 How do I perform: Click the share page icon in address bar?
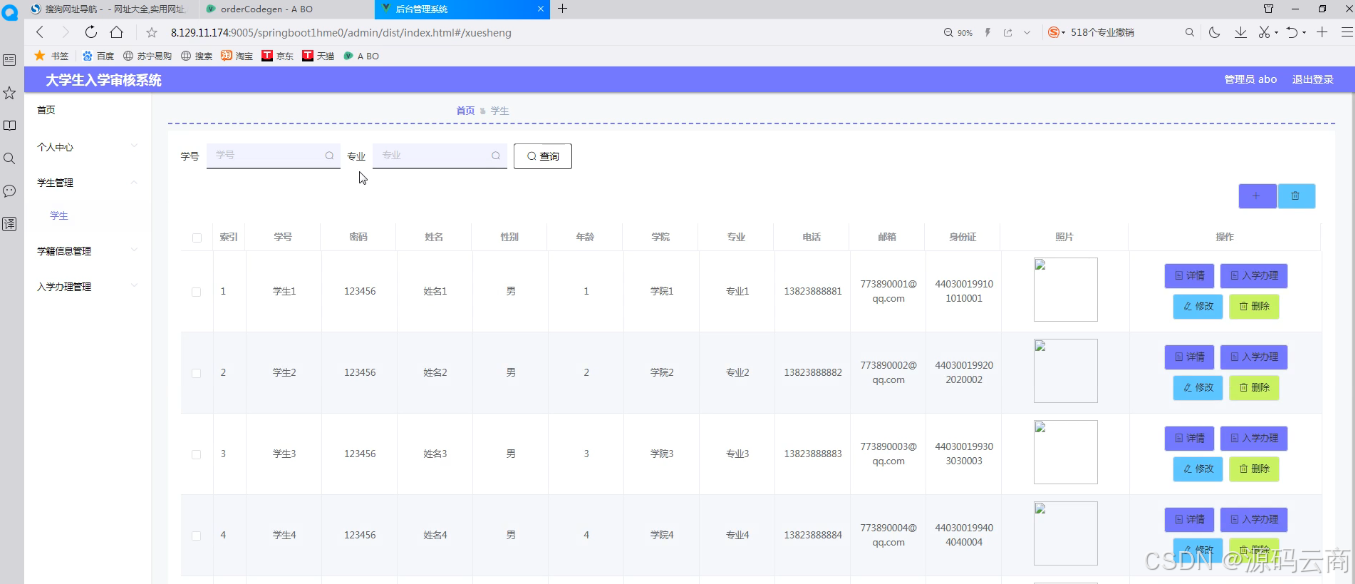click(x=1007, y=32)
